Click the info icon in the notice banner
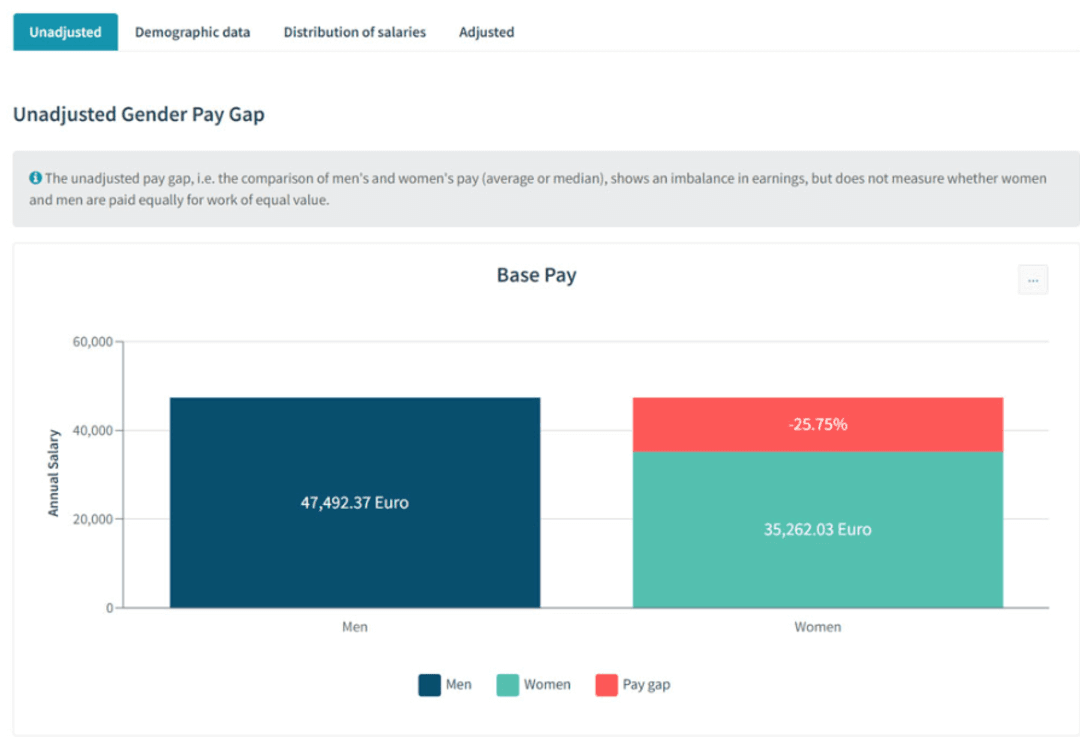 pyautogui.click(x=36, y=178)
